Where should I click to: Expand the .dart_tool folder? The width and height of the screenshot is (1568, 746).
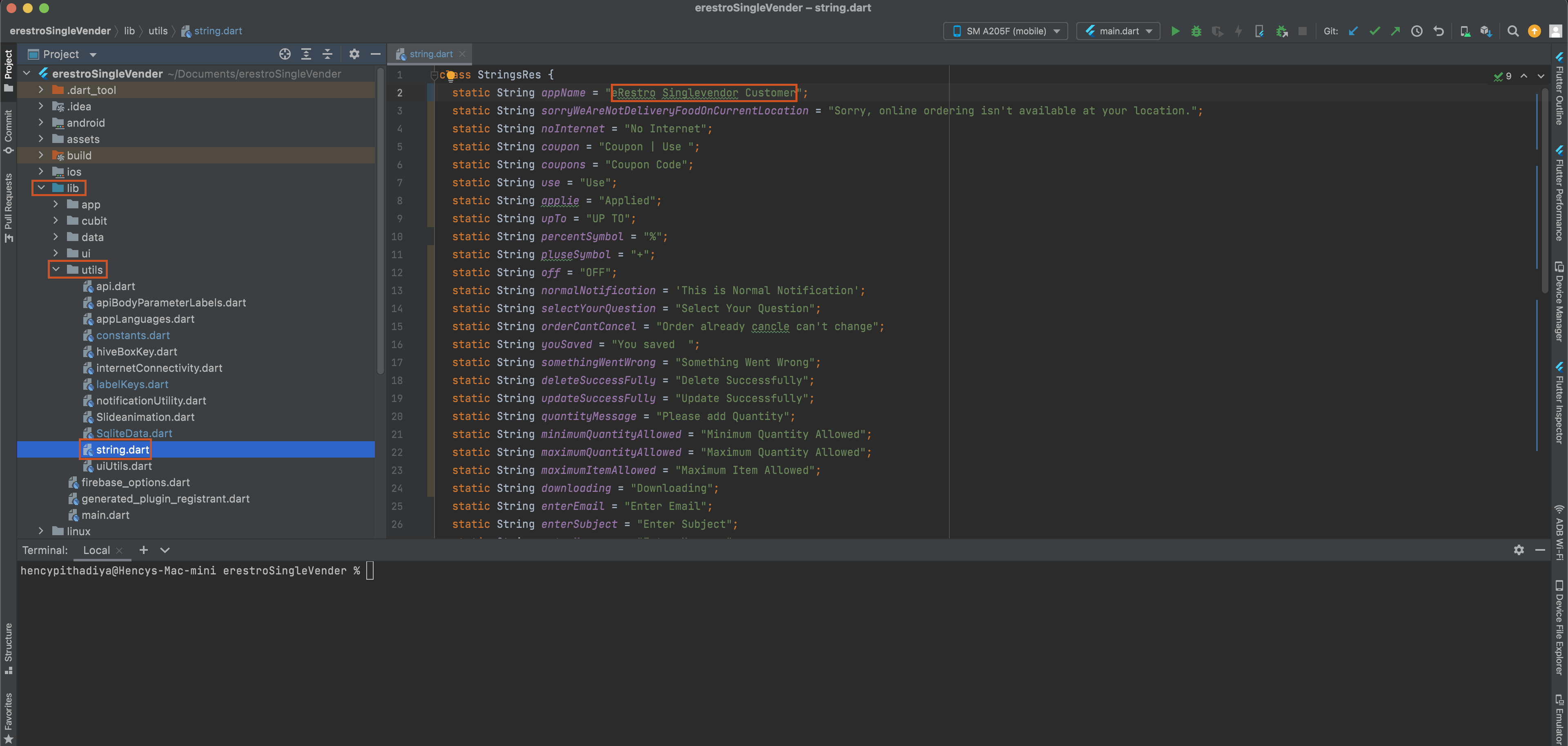coord(41,89)
